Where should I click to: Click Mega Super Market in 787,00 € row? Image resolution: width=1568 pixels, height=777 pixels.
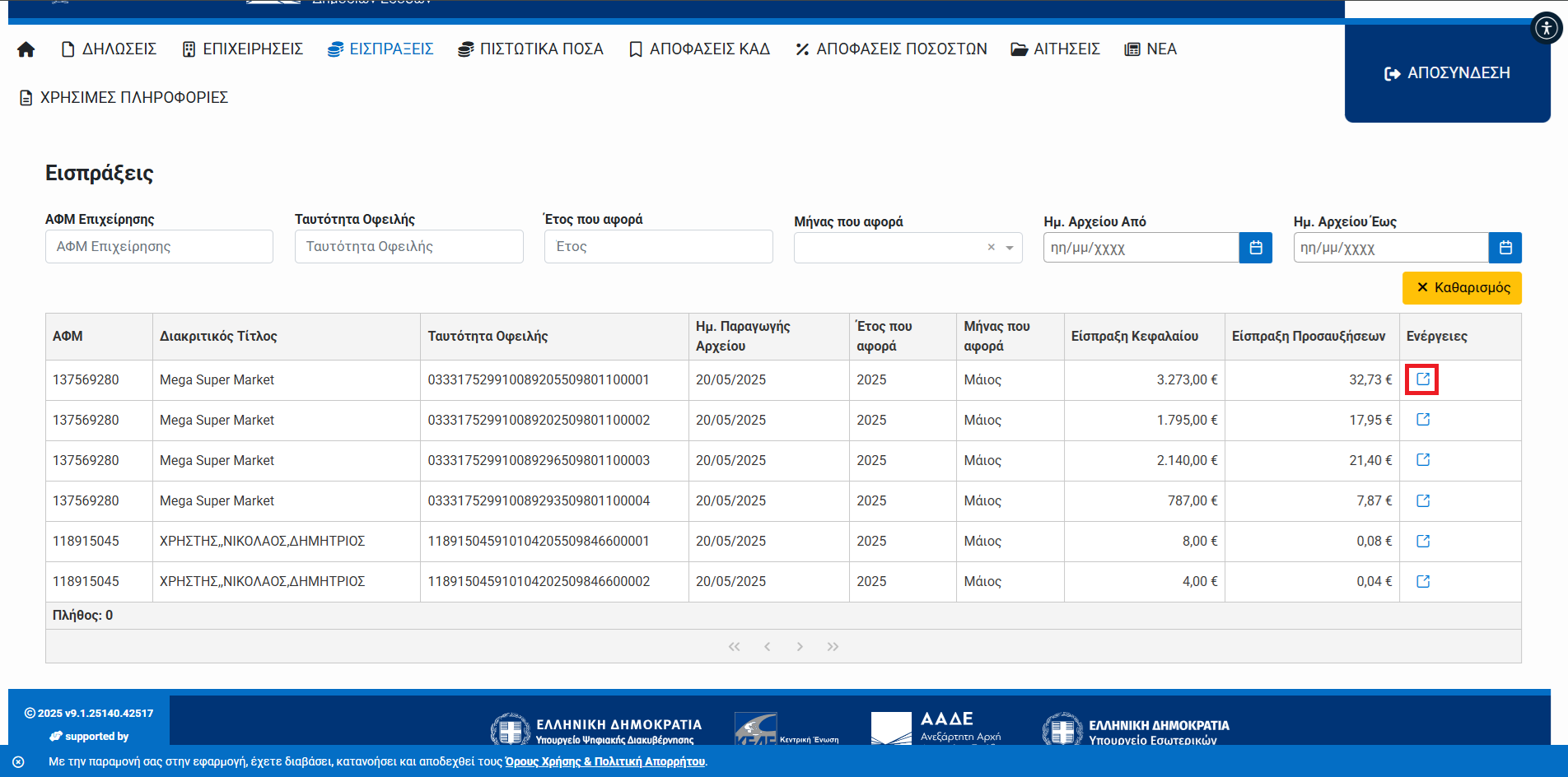pos(217,501)
